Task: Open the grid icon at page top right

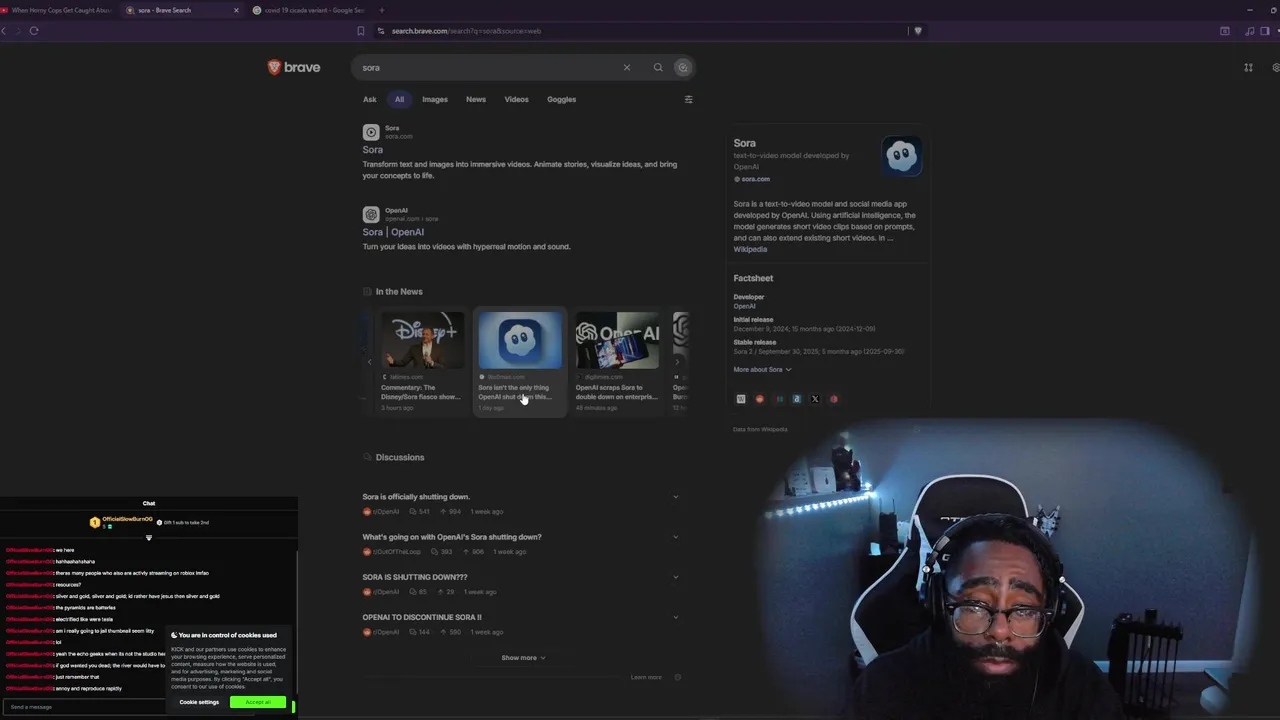Action: coord(1248,67)
